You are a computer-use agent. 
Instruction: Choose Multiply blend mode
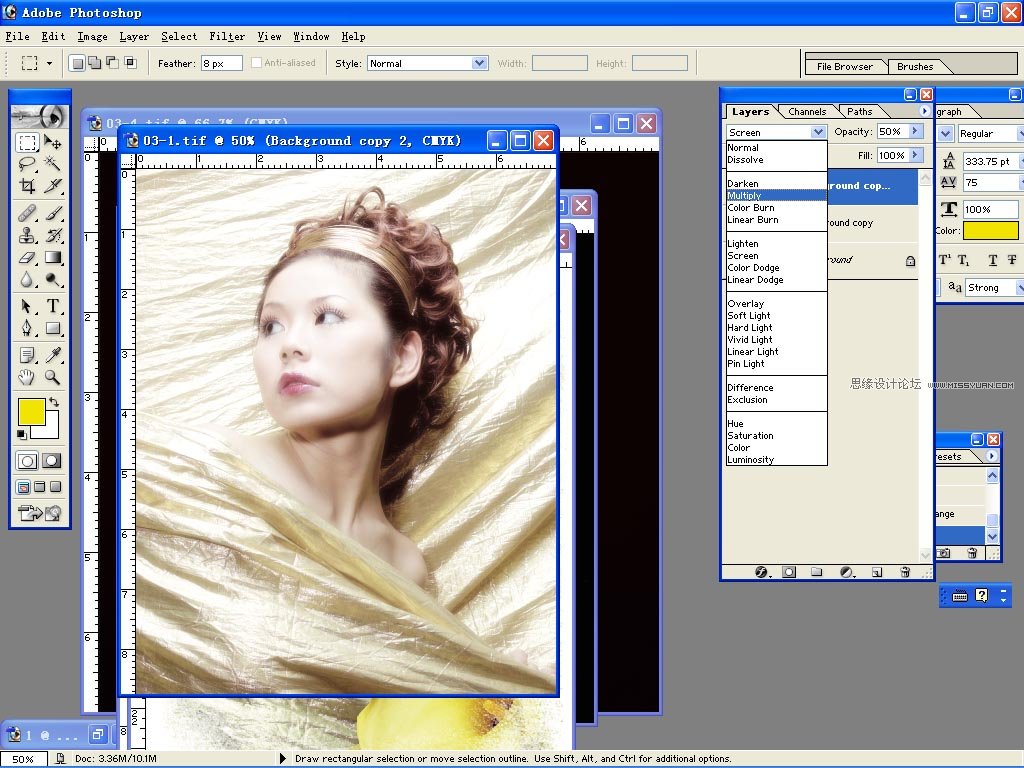click(x=776, y=195)
